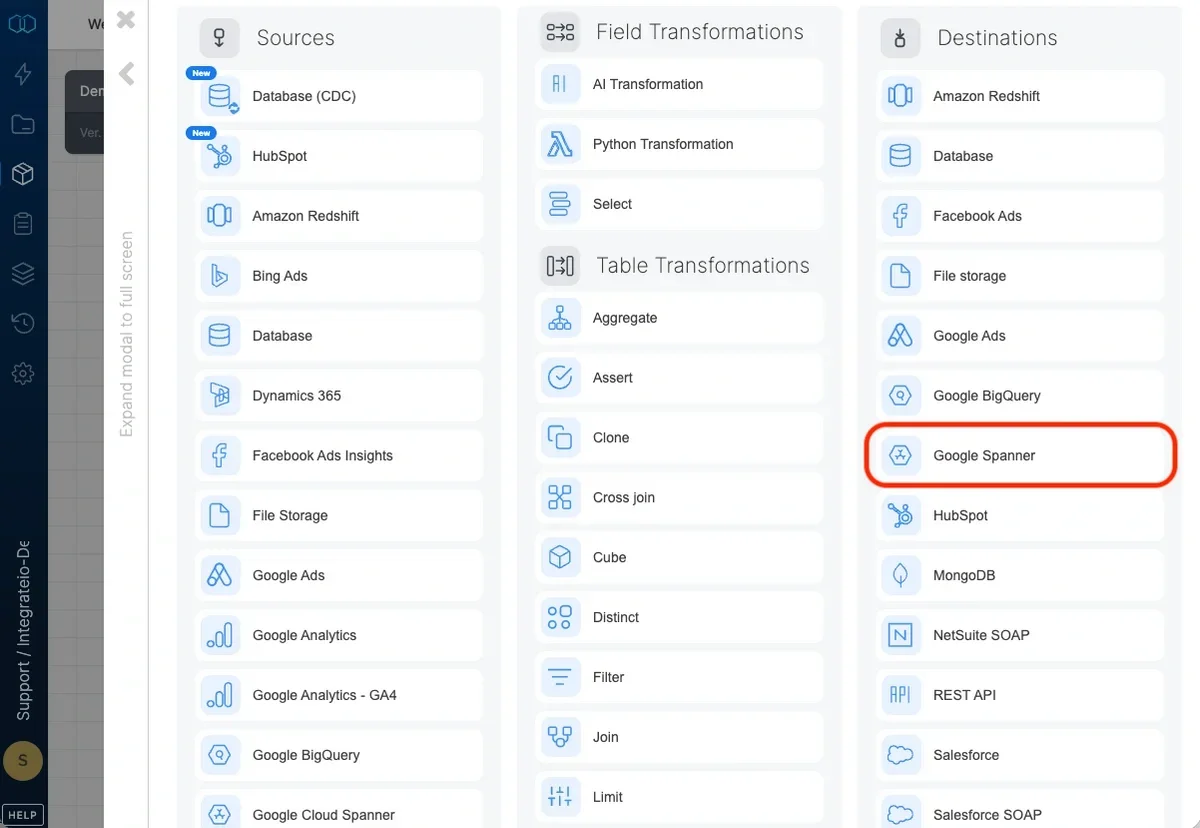
Task: Add a Select field transformation
Action: [679, 204]
